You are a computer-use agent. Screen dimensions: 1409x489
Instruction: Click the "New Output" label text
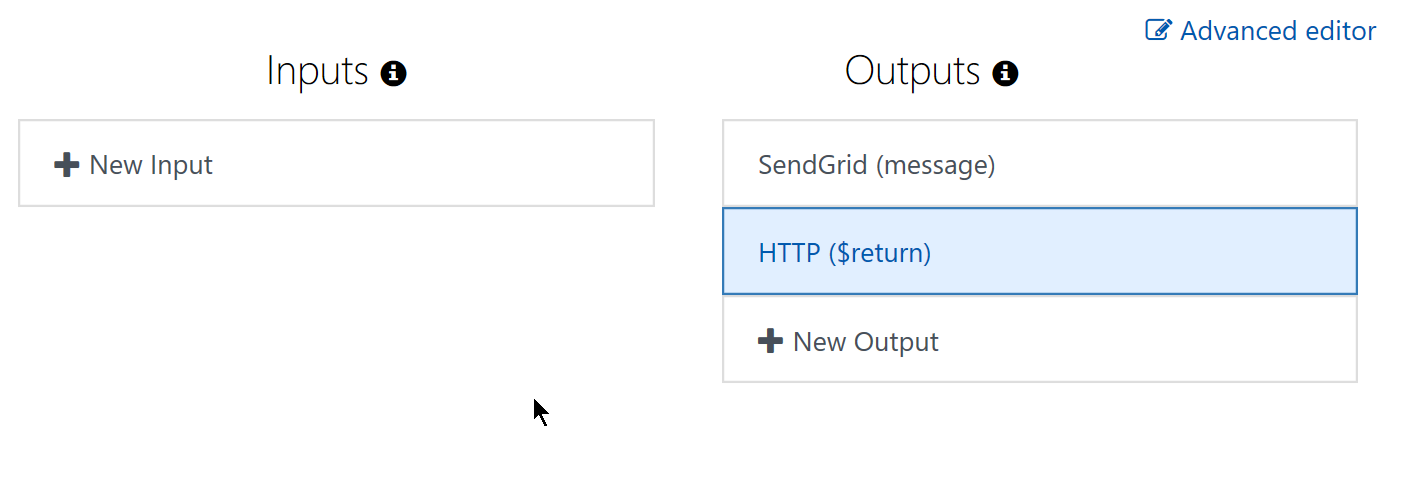pyautogui.click(x=866, y=342)
